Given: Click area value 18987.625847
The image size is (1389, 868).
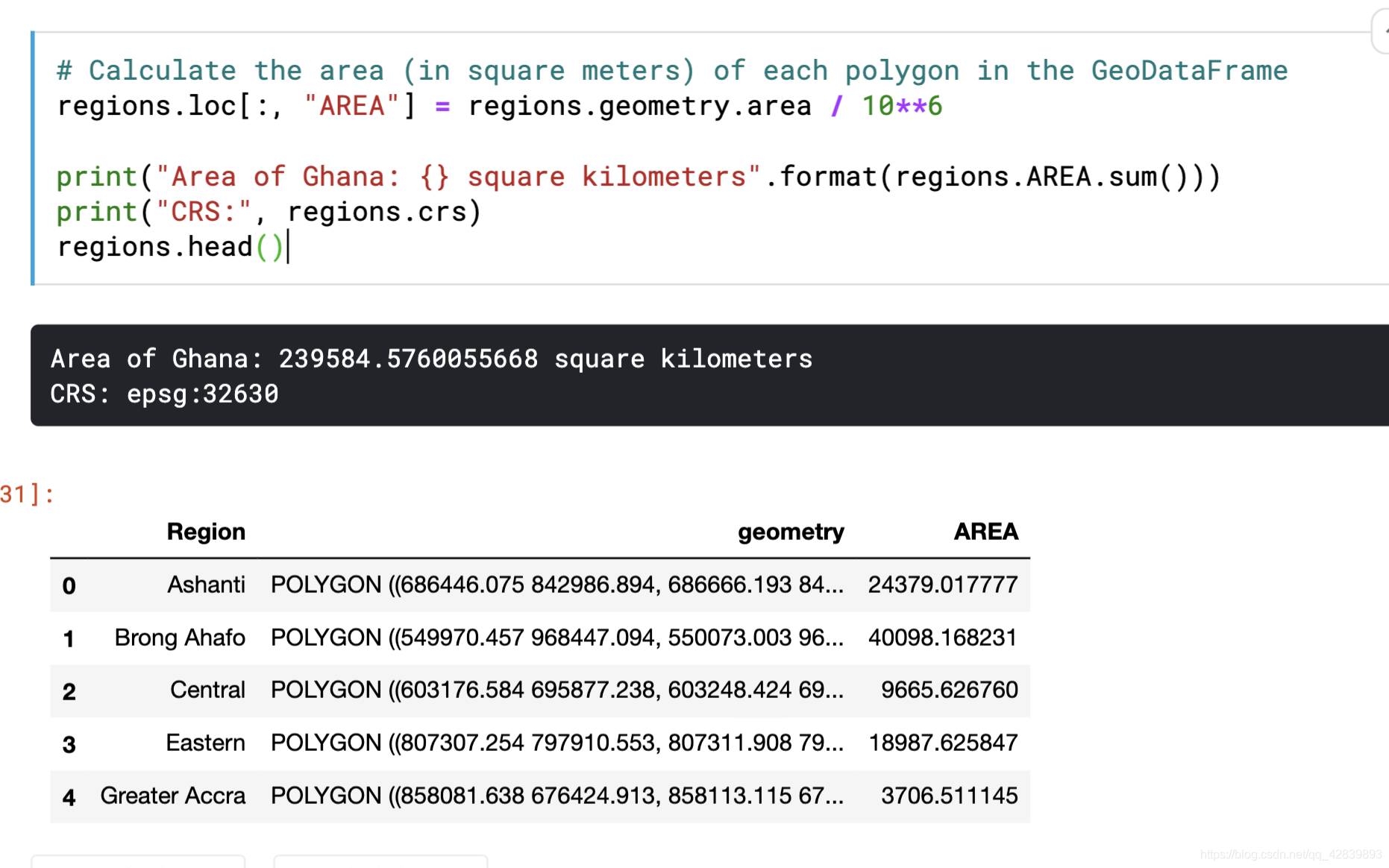Looking at the screenshot, I should pos(943,743).
